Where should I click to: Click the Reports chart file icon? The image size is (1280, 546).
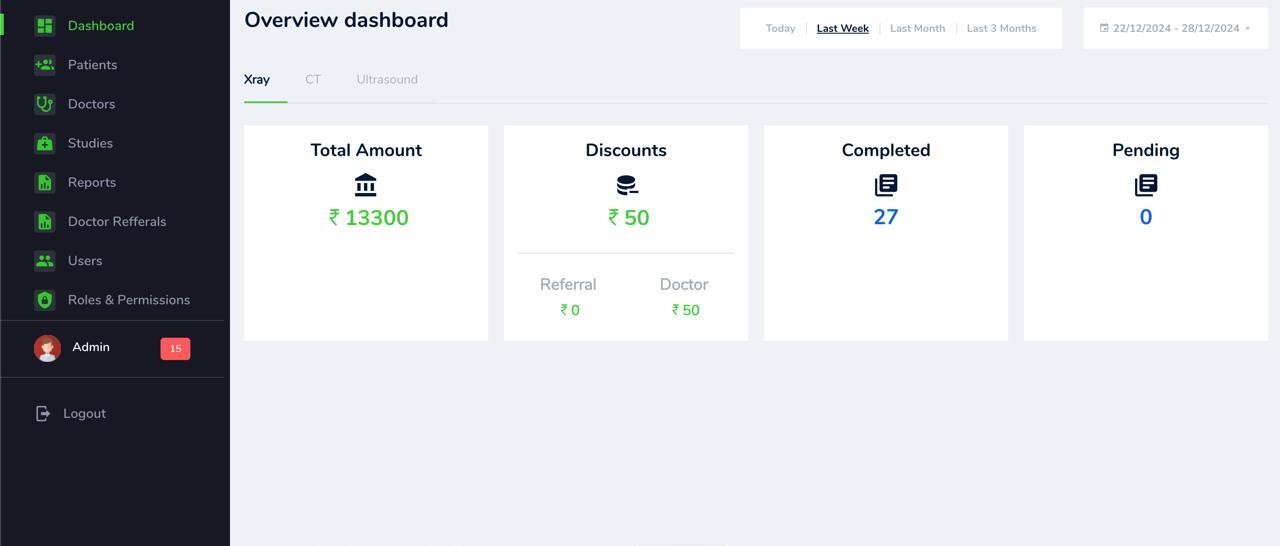pos(44,182)
